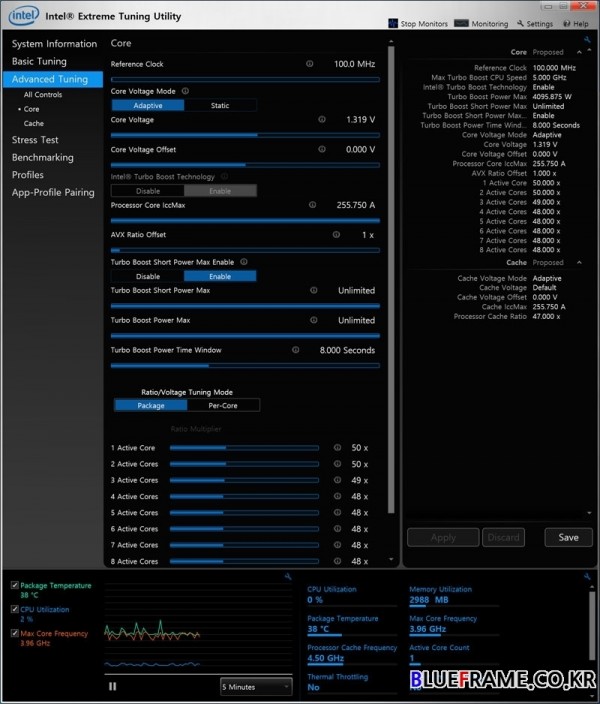Click the Core Voltage slider

245,135
